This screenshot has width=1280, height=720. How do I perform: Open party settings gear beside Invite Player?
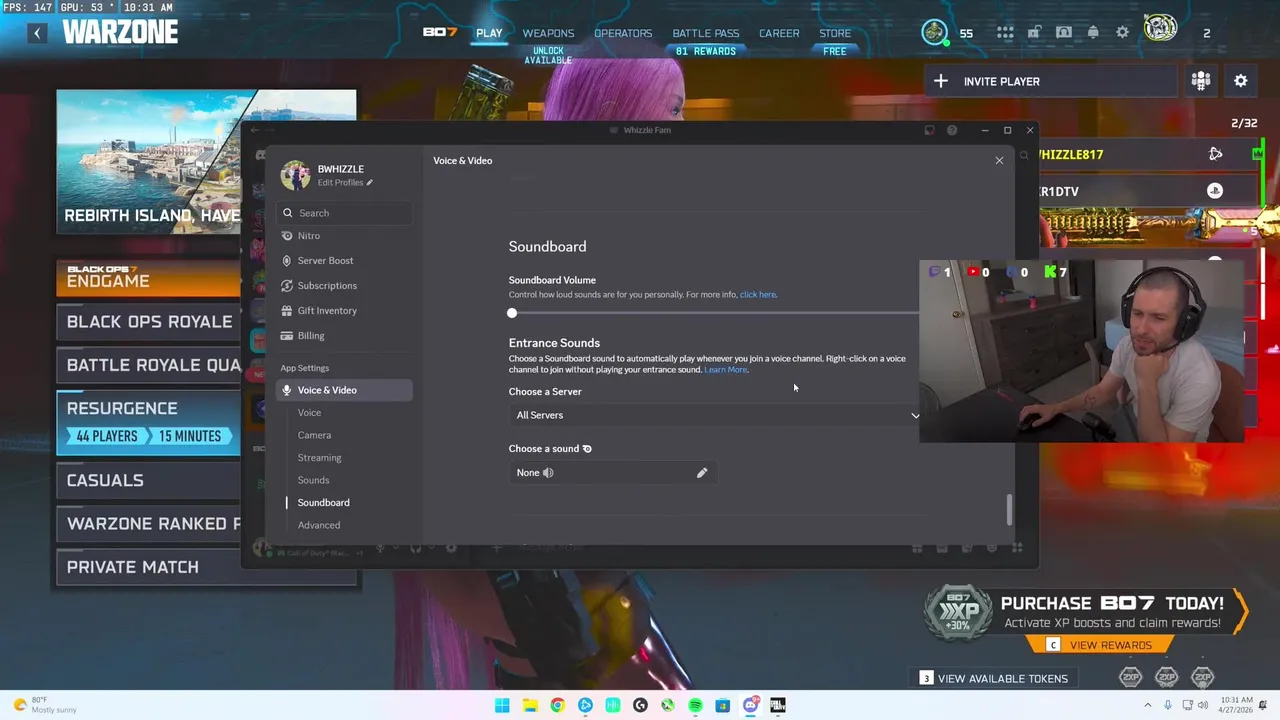(1241, 81)
